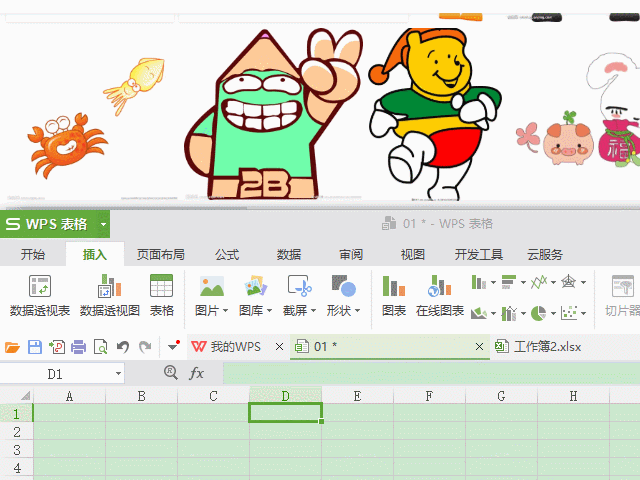Click into the formula bar input
This screenshot has height=480, width=640.
point(431,373)
